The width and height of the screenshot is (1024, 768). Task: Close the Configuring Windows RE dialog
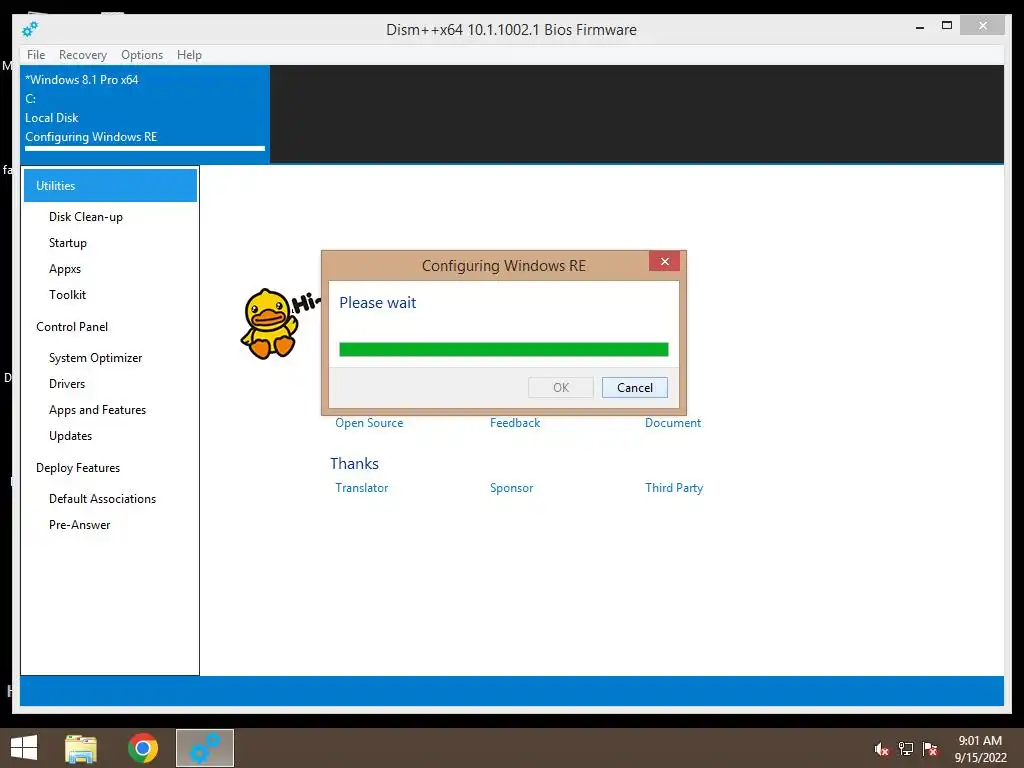point(664,261)
